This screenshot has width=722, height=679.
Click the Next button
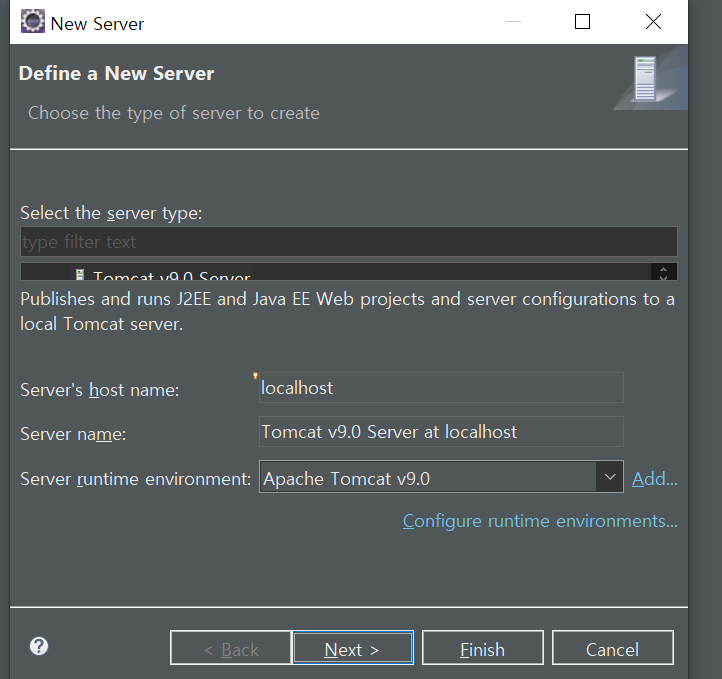click(353, 648)
